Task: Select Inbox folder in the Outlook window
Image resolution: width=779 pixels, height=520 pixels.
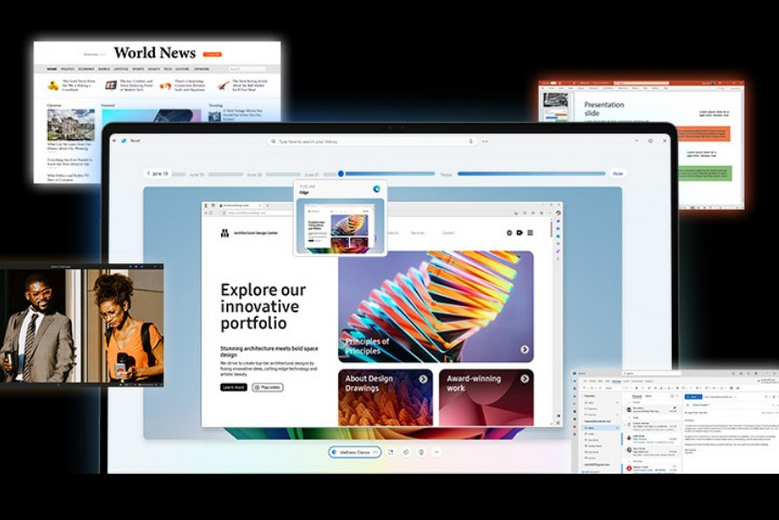Action: pyautogui.click(x=601, y=428)
